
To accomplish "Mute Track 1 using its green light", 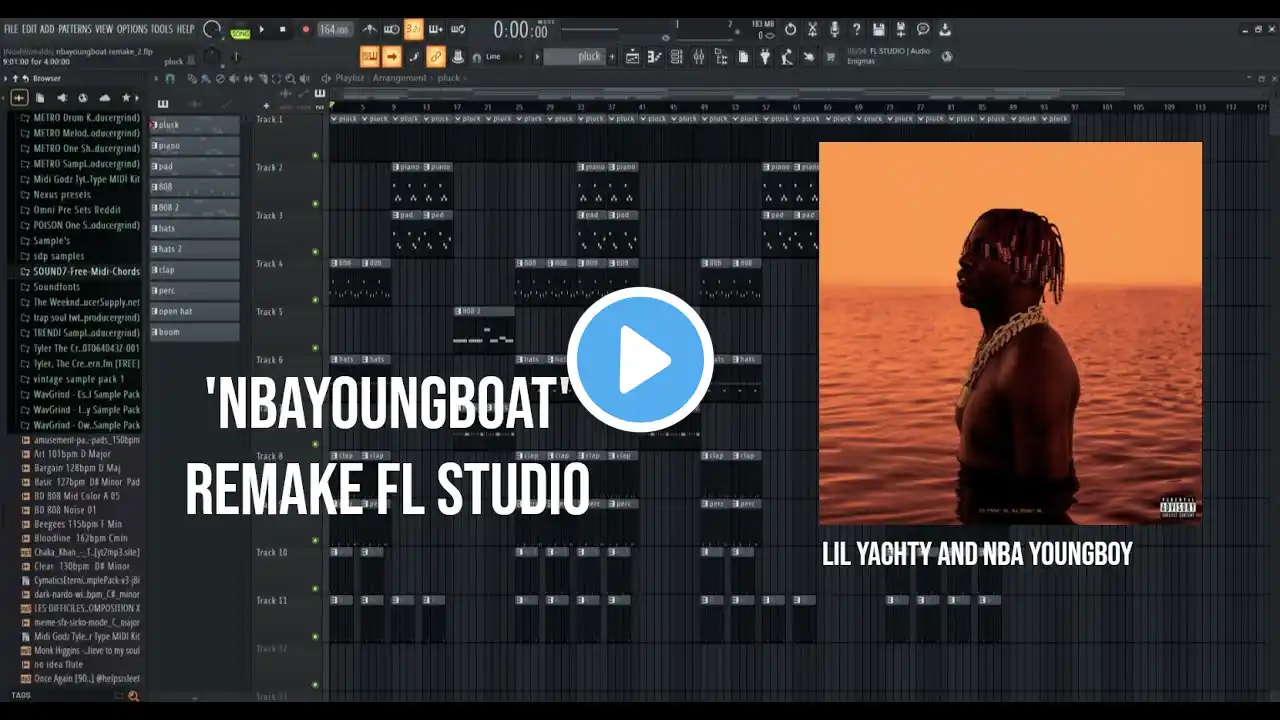I will pyautogui.click(x=316, y=156).
